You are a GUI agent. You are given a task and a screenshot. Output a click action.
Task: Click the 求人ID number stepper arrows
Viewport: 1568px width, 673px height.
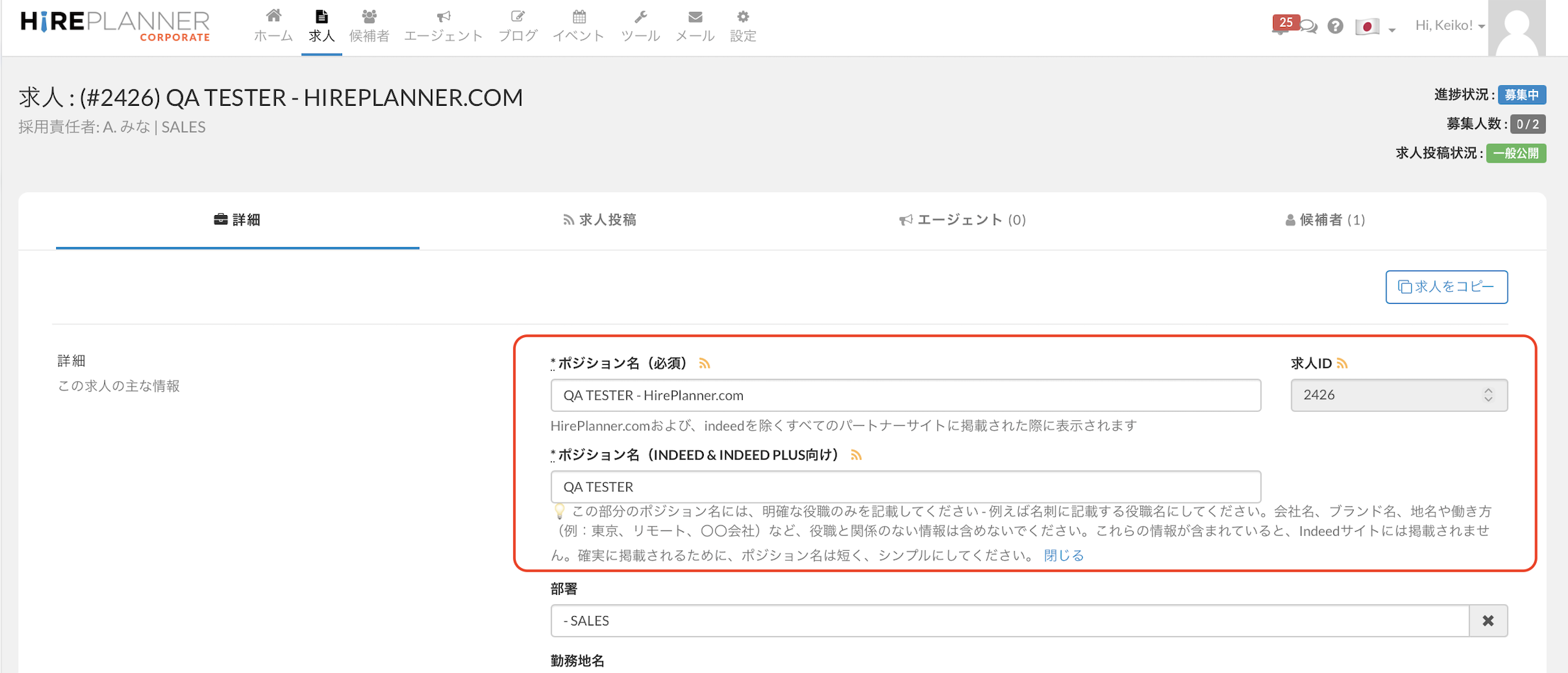(1488, 395)
